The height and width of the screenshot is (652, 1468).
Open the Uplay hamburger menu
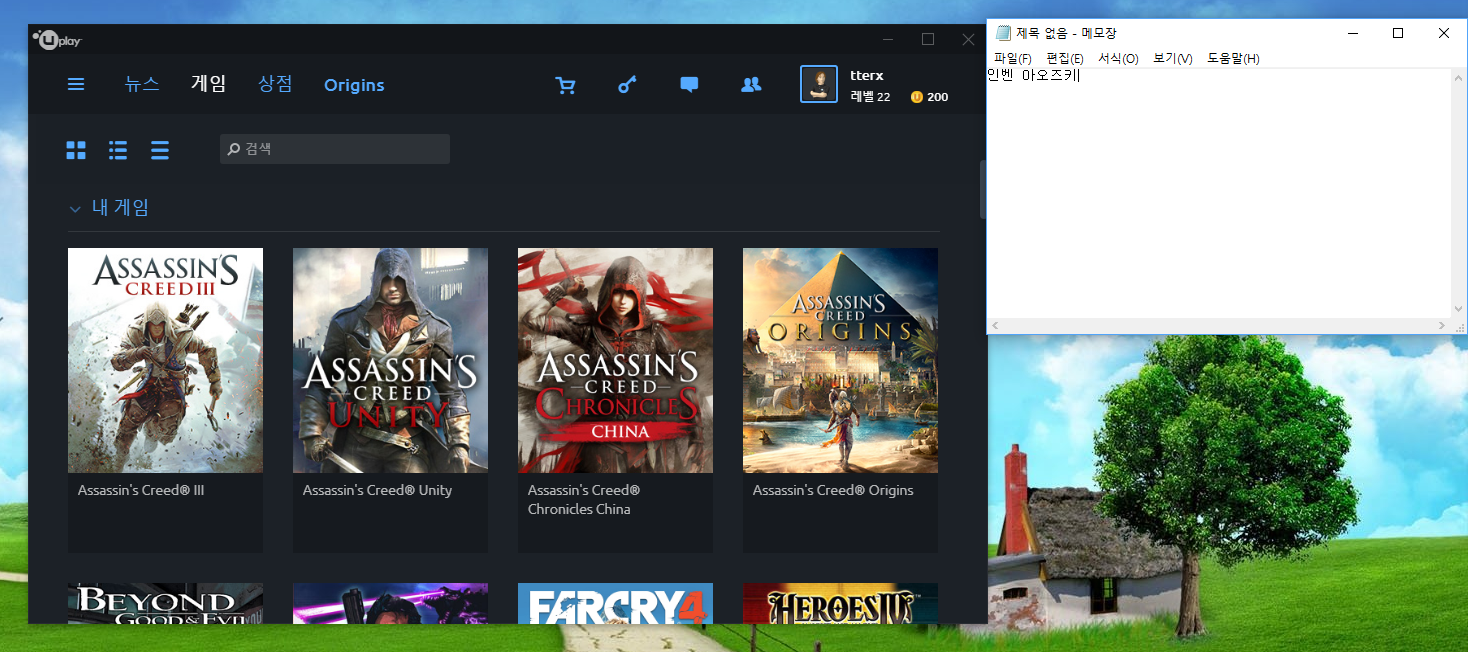click(x=76, y=85)
